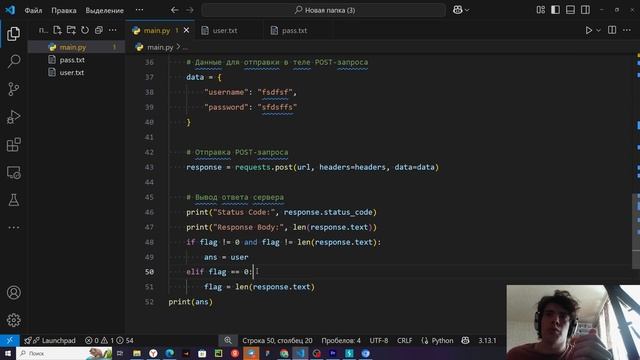The image size is (640, 360).
Task: Open the Testing flask view
Action: 13,200
